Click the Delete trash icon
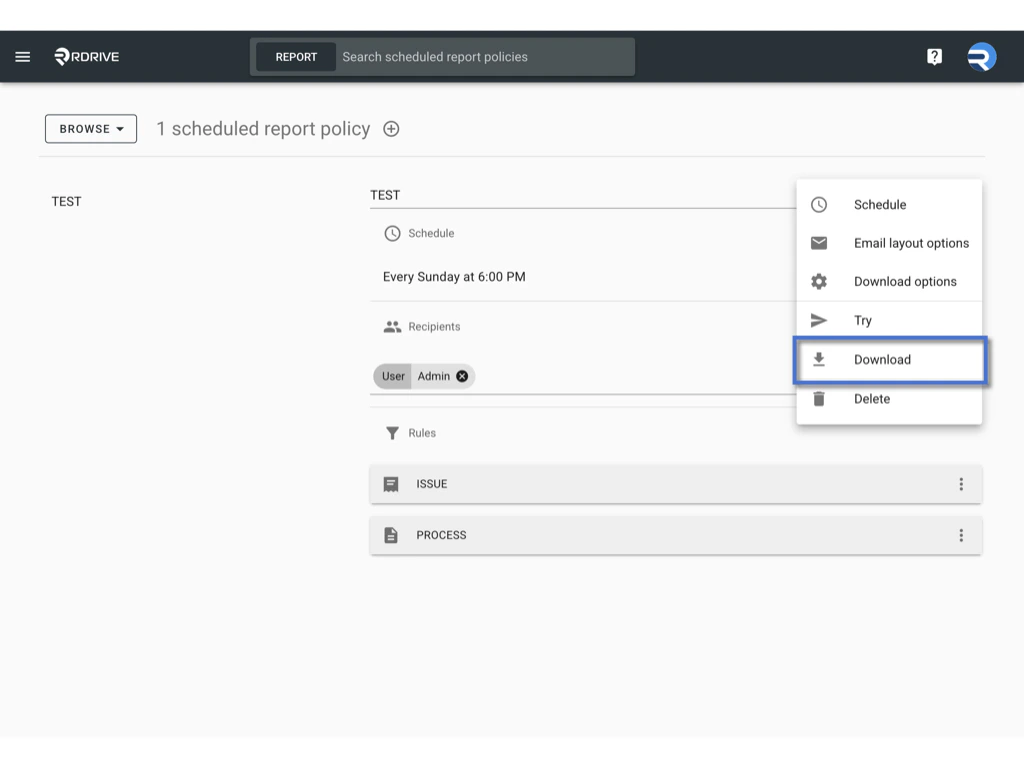This screenshot has width=1024, height=768. click(x=818, y=398)
